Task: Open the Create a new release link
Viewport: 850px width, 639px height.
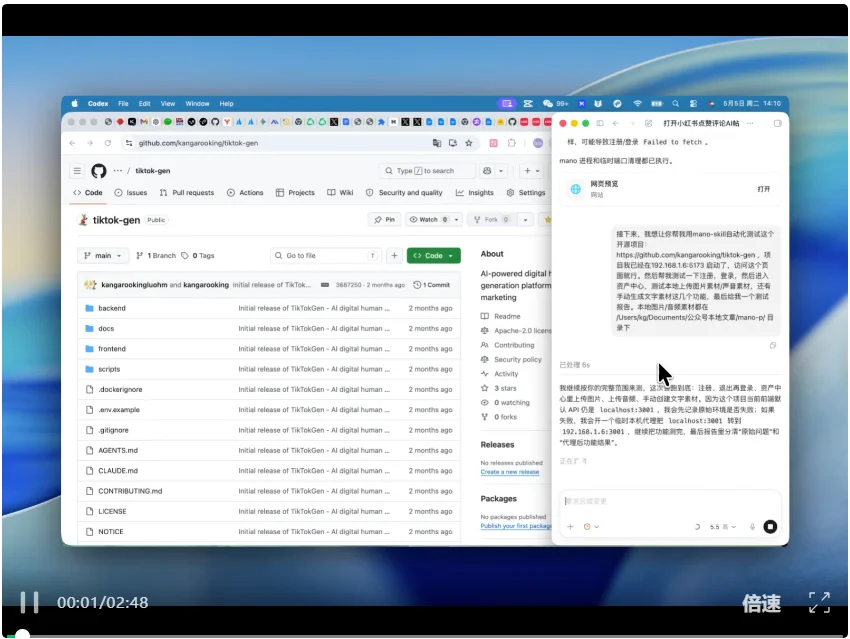Action: pyautogui.click(x=510, y=472)
